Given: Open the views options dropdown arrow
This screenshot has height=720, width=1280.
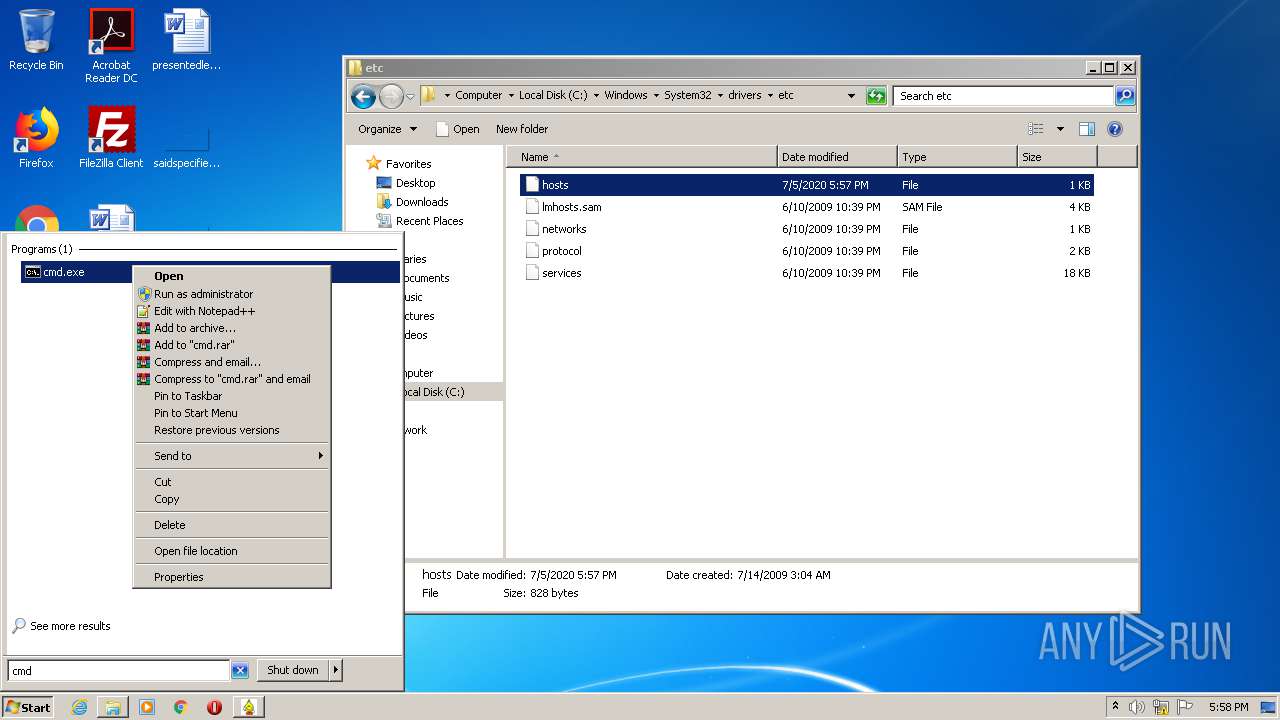Looking at the screenshot, I should click(x=1060, y=129).
